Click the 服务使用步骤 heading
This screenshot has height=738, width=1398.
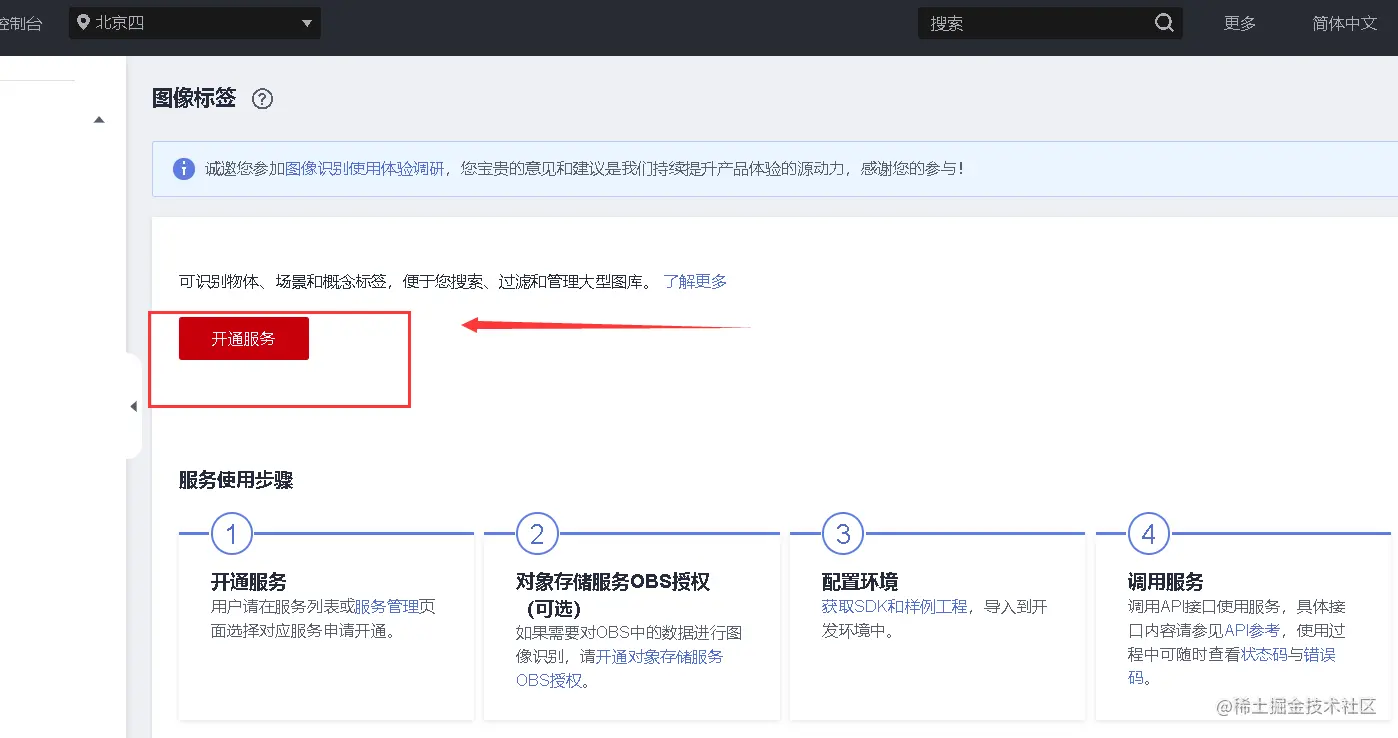pos(236,480)
